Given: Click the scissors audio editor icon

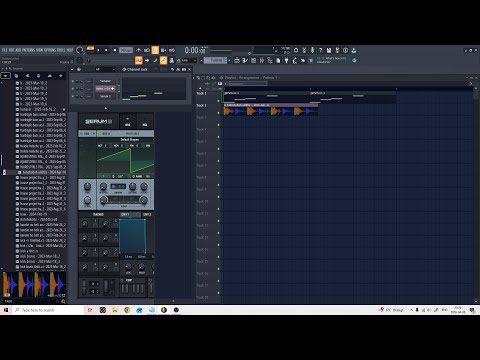Looking at the screenshot, I should [304, 50].
